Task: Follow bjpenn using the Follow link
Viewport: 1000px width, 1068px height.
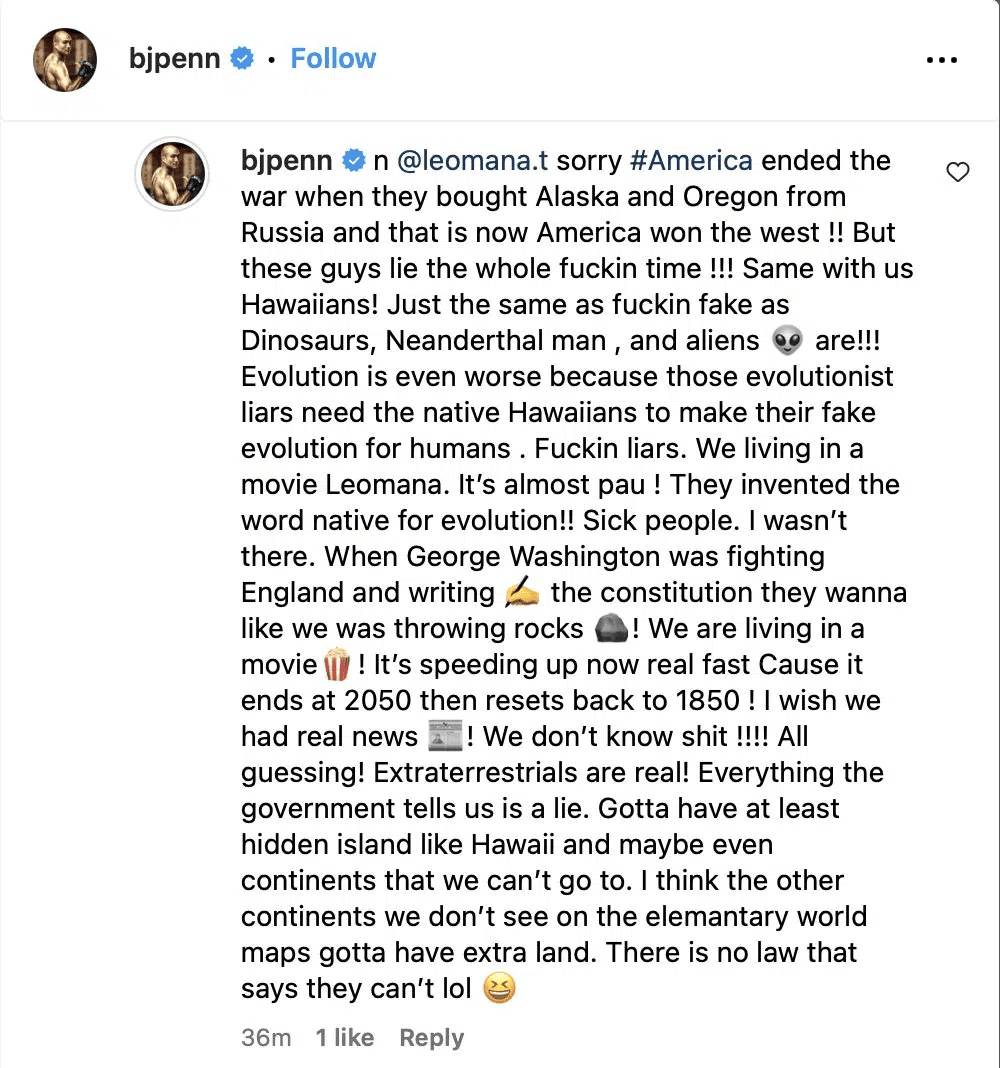Action: 333,58
